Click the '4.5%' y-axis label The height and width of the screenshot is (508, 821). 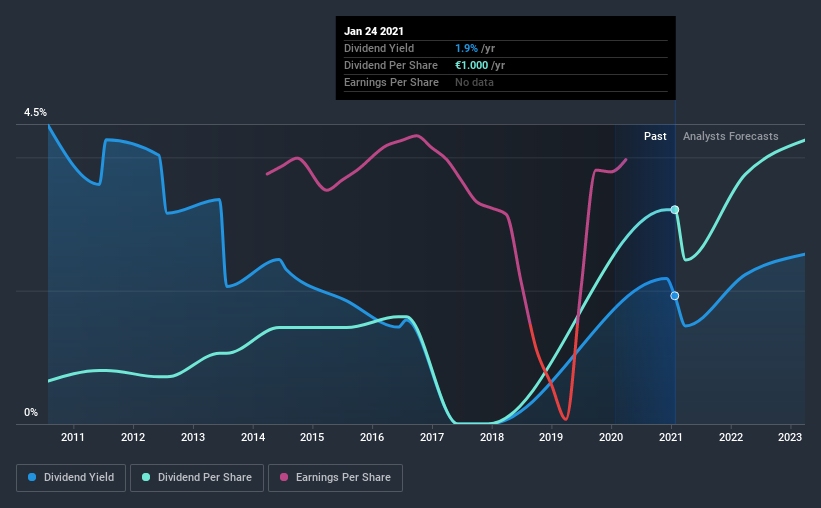click(x=35, y=113)
